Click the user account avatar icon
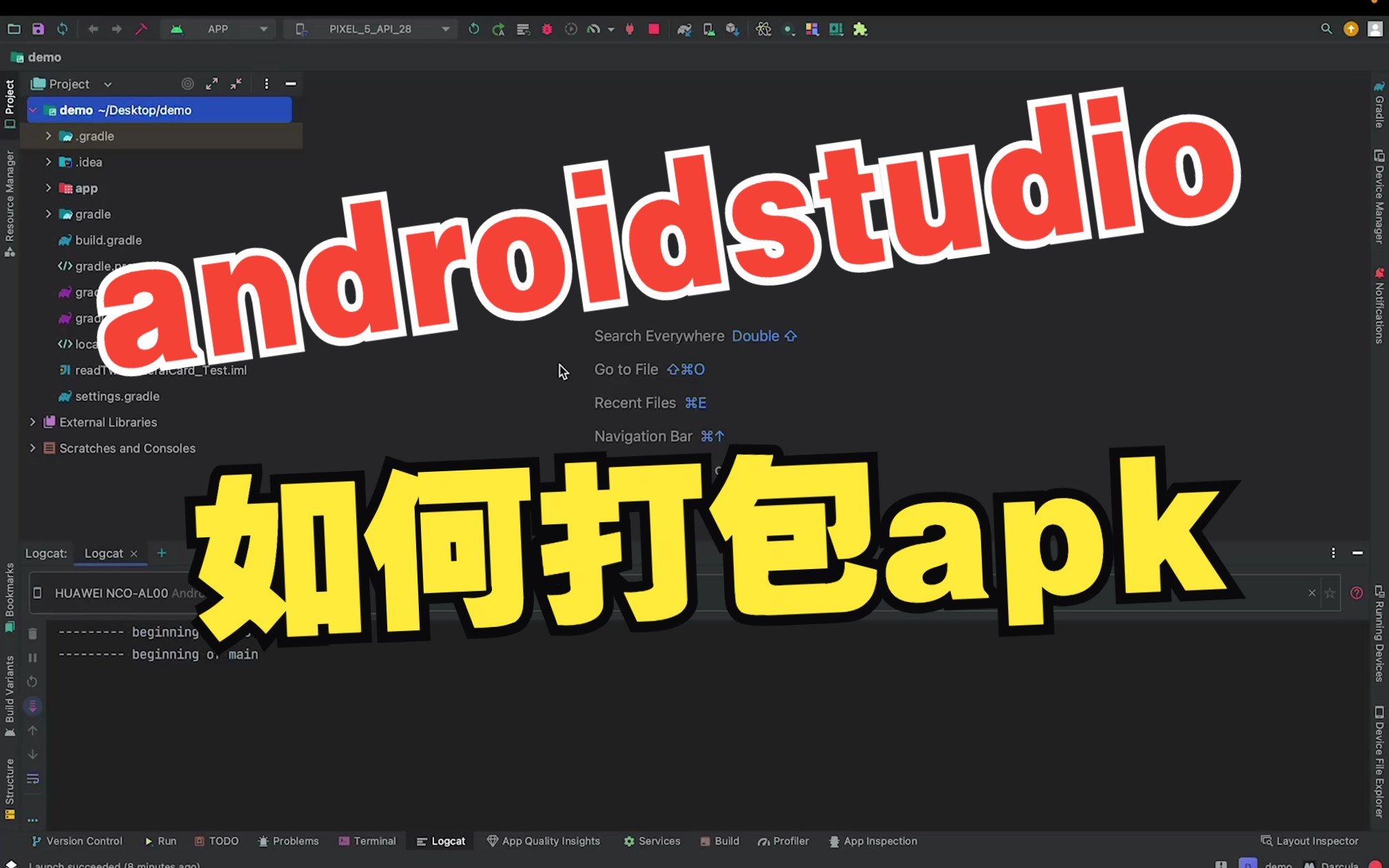1389x868 pixels. pyautogui.click(x=1375, y=29)
